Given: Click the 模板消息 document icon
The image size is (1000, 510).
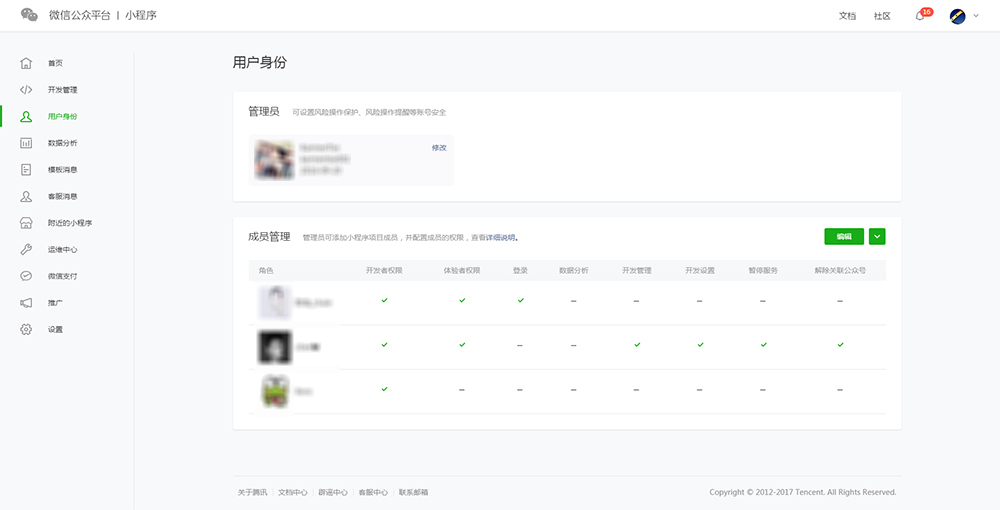Looking at the screenshot, I should (26, 170).
